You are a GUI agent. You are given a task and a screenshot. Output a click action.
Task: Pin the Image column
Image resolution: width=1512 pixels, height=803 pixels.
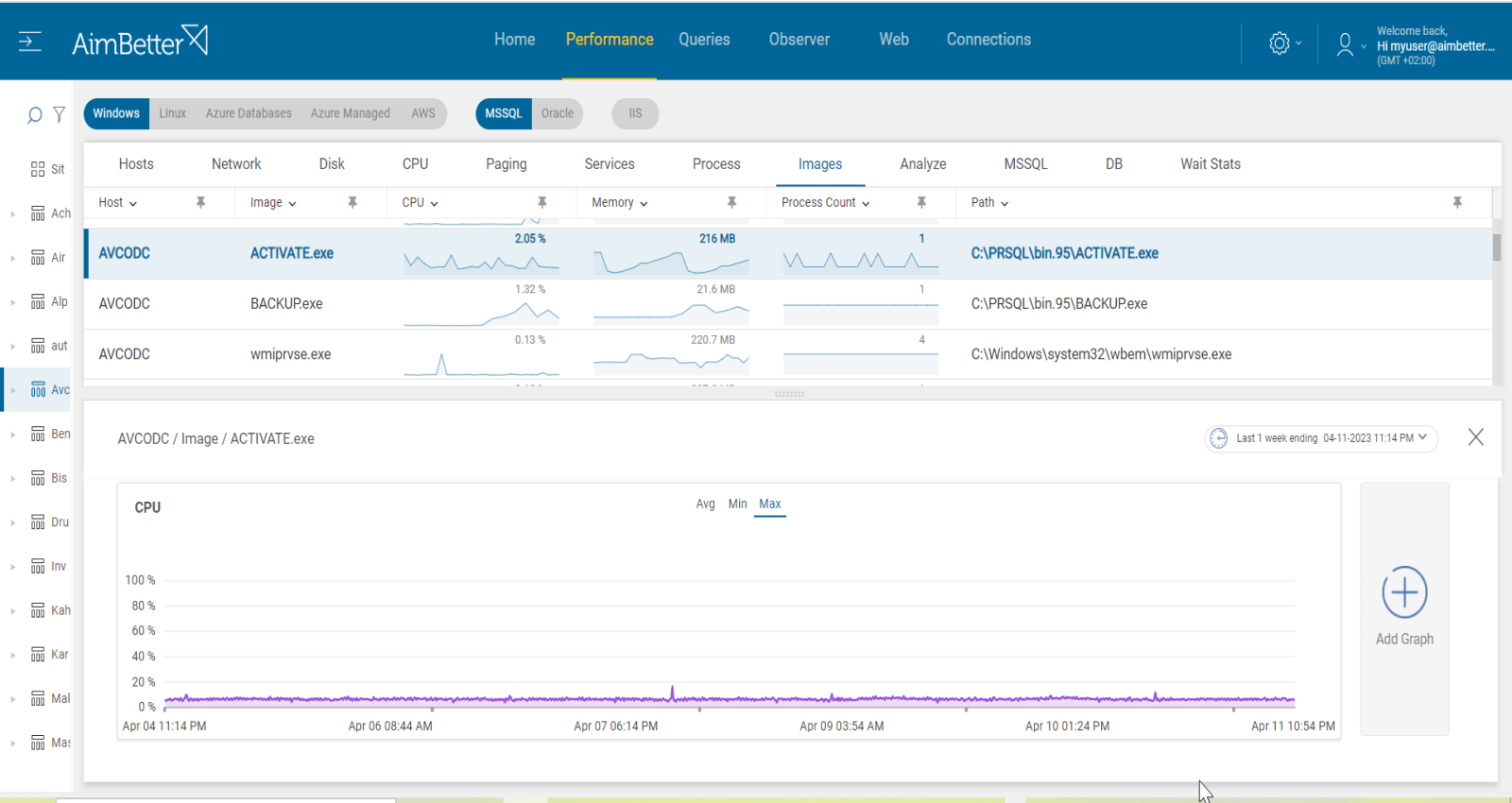coord(352,202)
